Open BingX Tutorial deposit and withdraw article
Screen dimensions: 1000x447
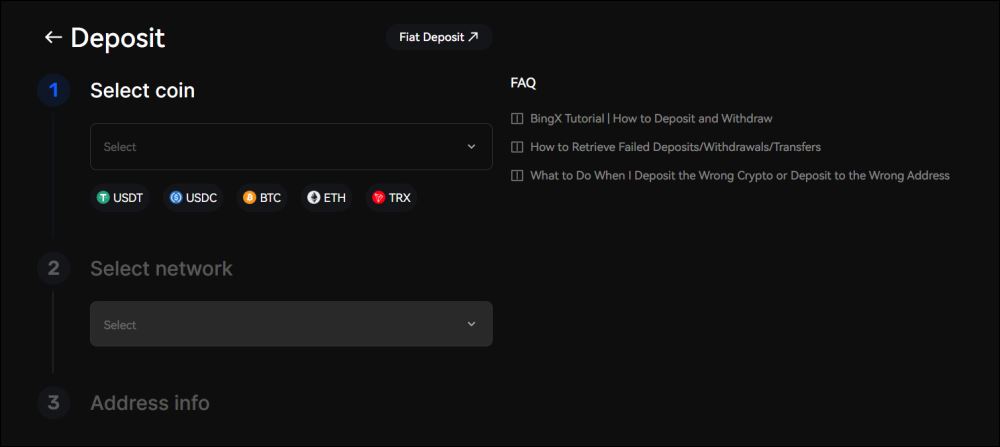(651, 118)
